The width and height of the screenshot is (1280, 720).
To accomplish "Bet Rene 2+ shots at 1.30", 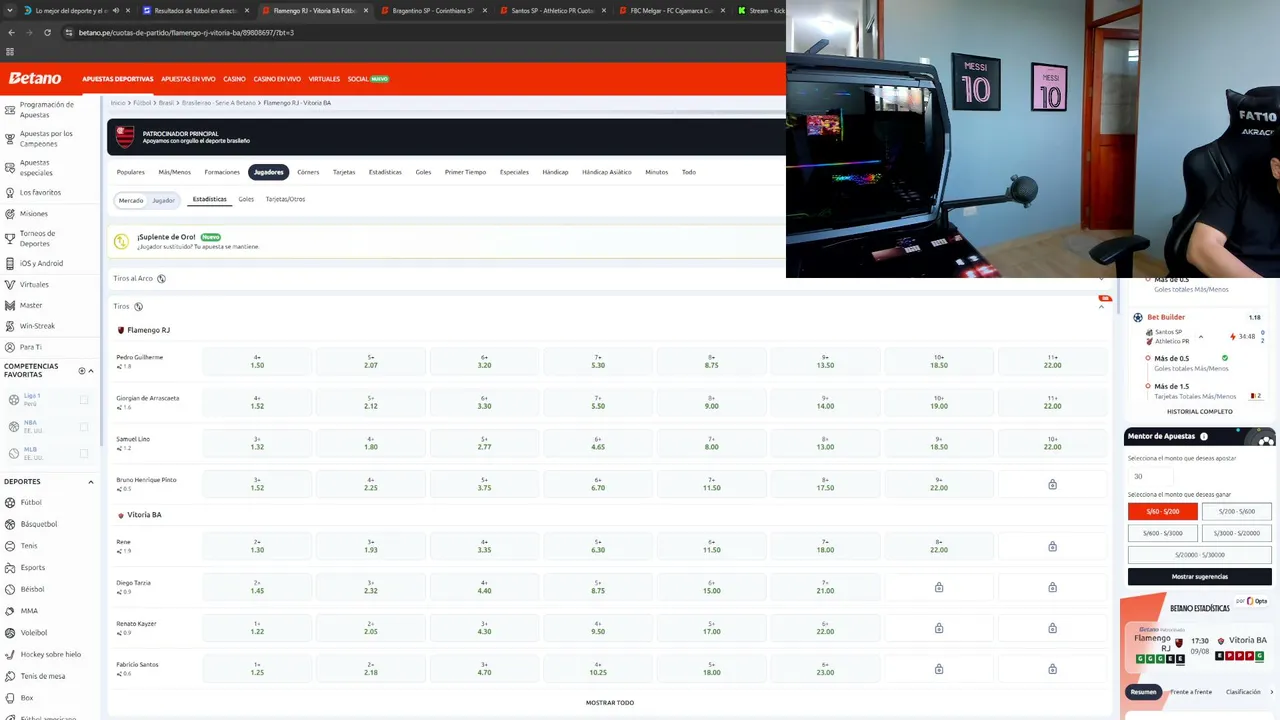I will coord(257,546).
